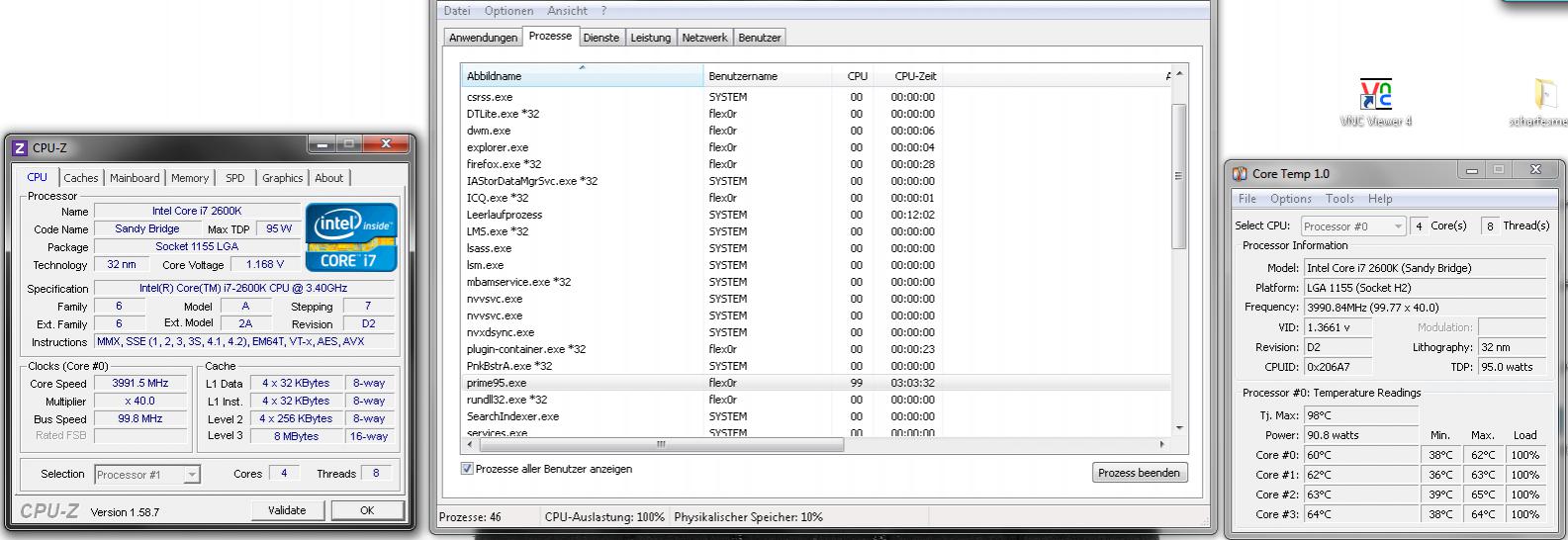
Task: Click Core #3 temperature reading 64°C
Action: (x=1359, y=514)
